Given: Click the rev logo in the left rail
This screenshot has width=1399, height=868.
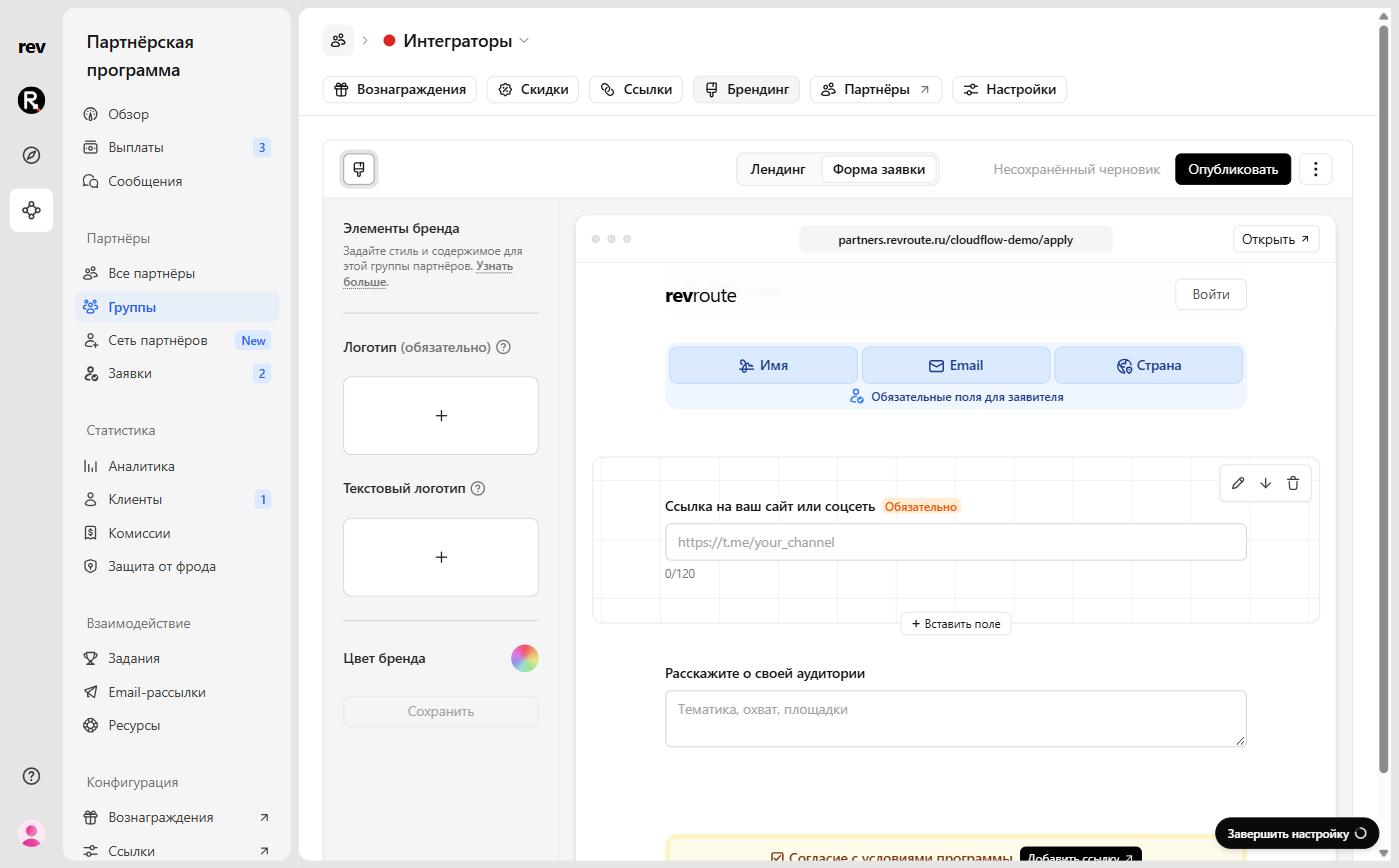Looking at the screenshot, I should coord(31,46).
